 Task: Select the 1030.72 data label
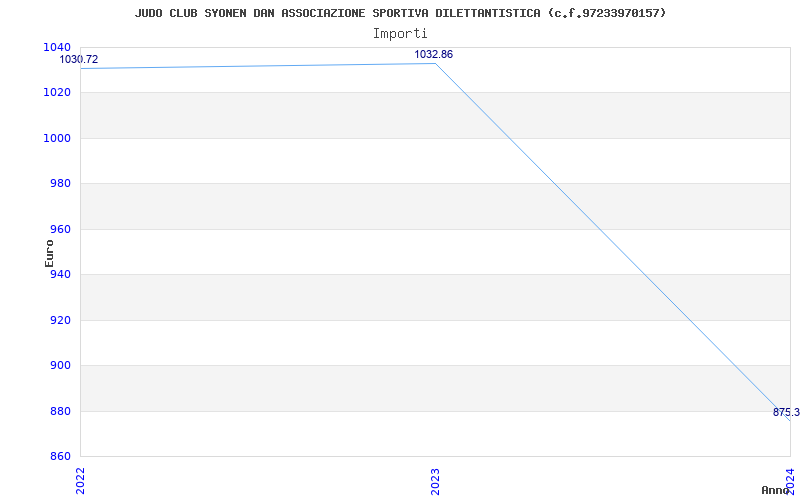click(x=79, y=59)
